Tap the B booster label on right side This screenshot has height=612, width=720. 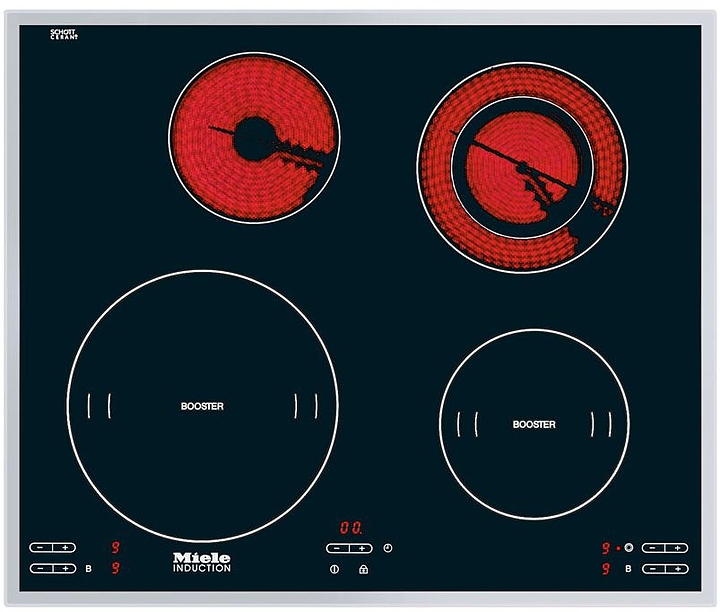coord(628,569)
